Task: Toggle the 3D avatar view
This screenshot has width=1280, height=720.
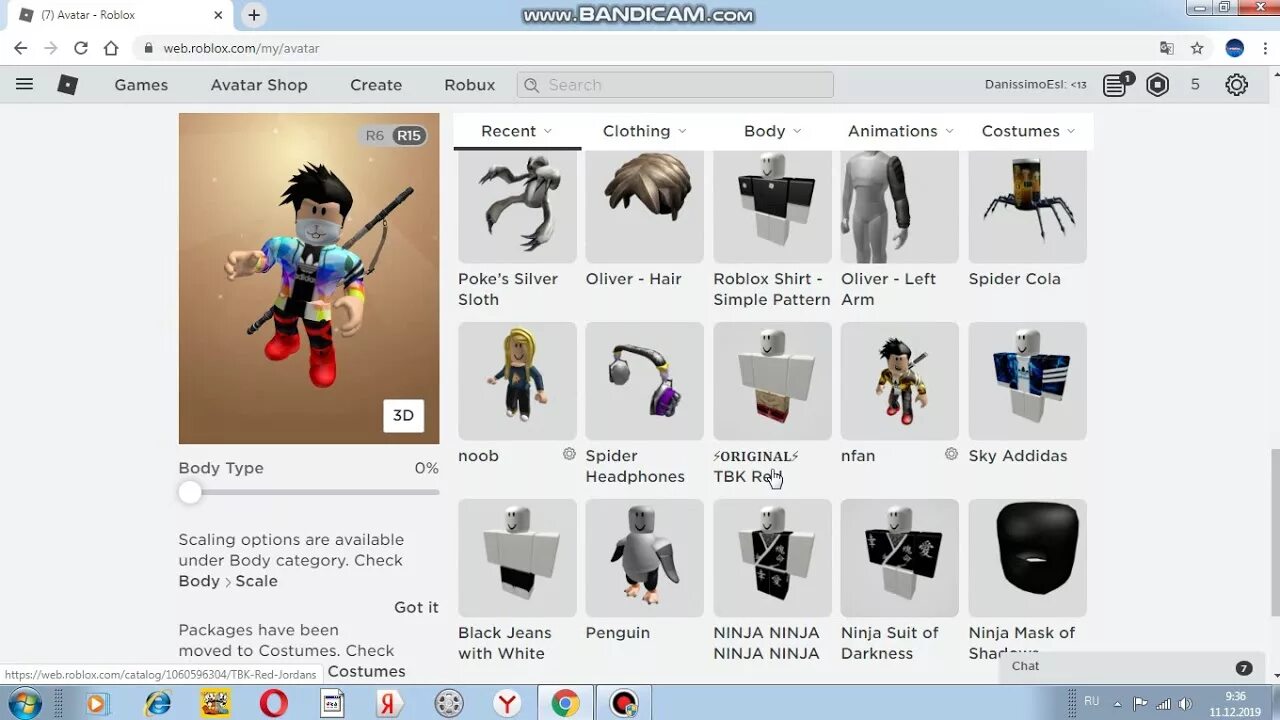Action: coord(403,416)
